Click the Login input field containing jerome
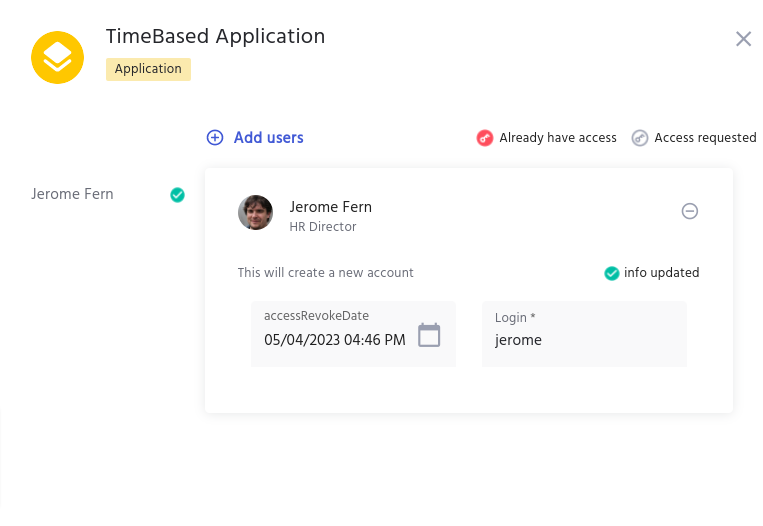 click(x=584, y=340)
